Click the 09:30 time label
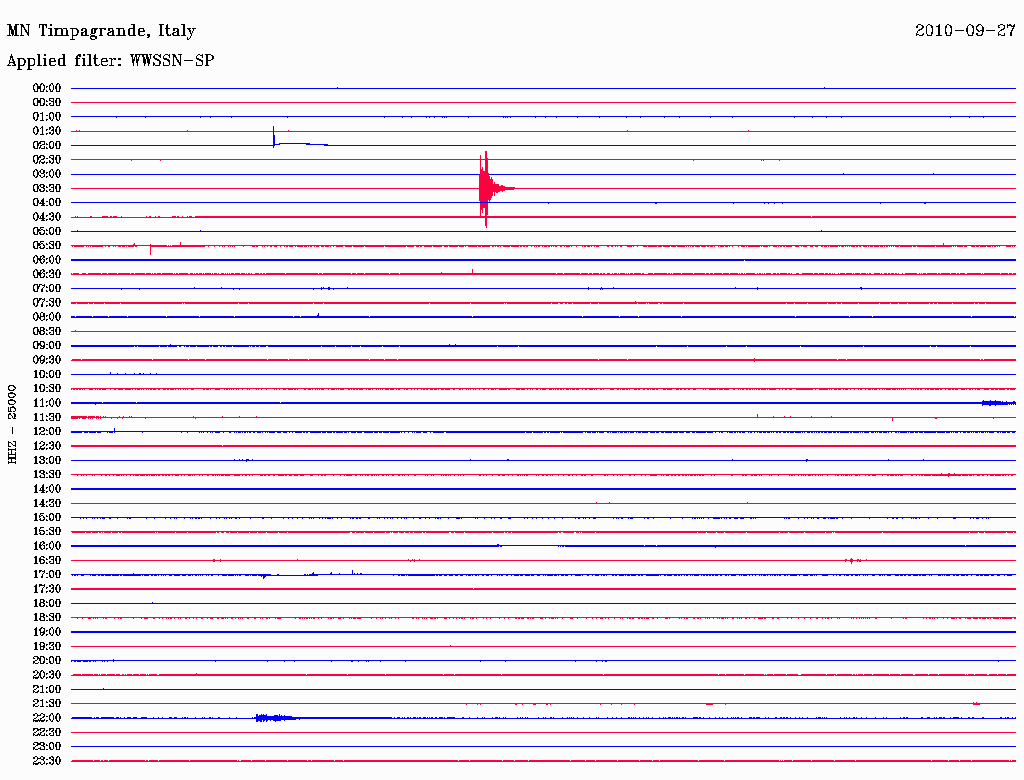This screenshot has height=780, width=1024. 47,360
